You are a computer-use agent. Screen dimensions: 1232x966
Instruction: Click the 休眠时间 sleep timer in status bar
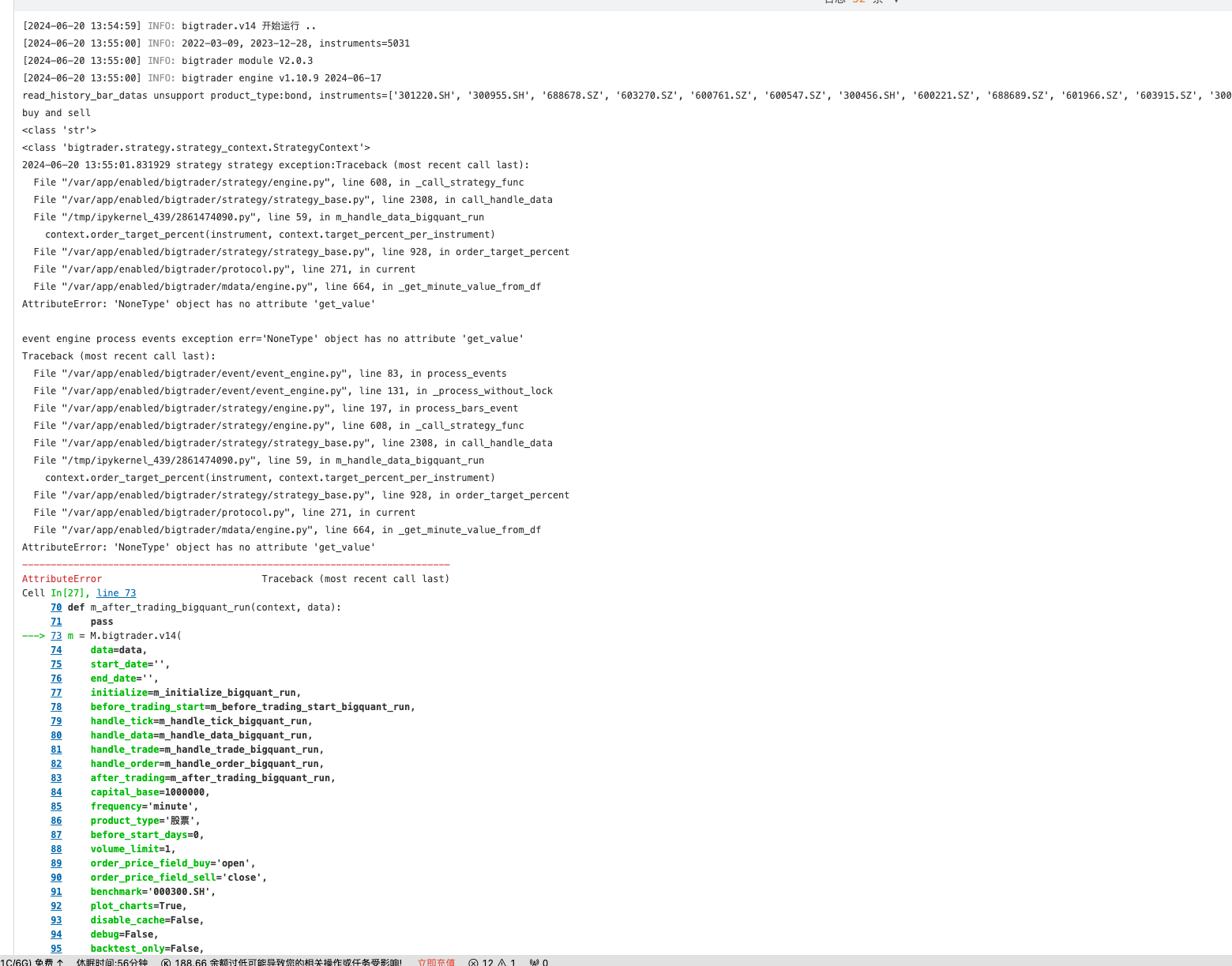pyautogui.click(x=111, y=962)
